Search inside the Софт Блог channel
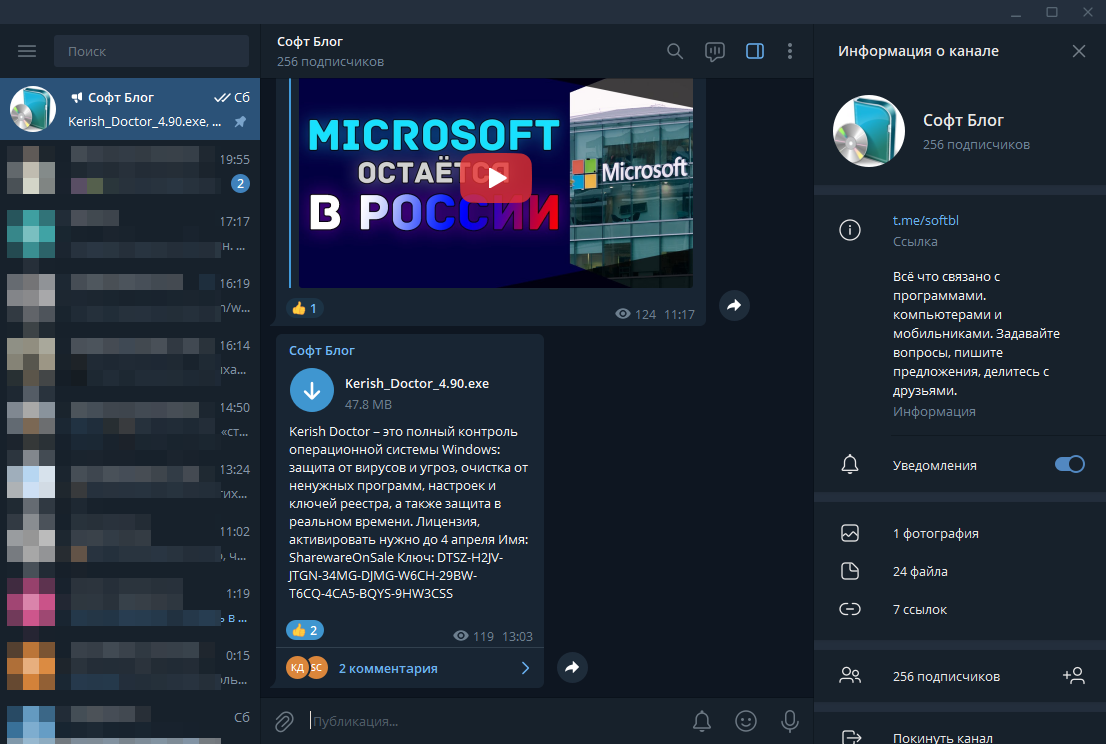The image size is (1106, 744). click(x=675, y=51)
